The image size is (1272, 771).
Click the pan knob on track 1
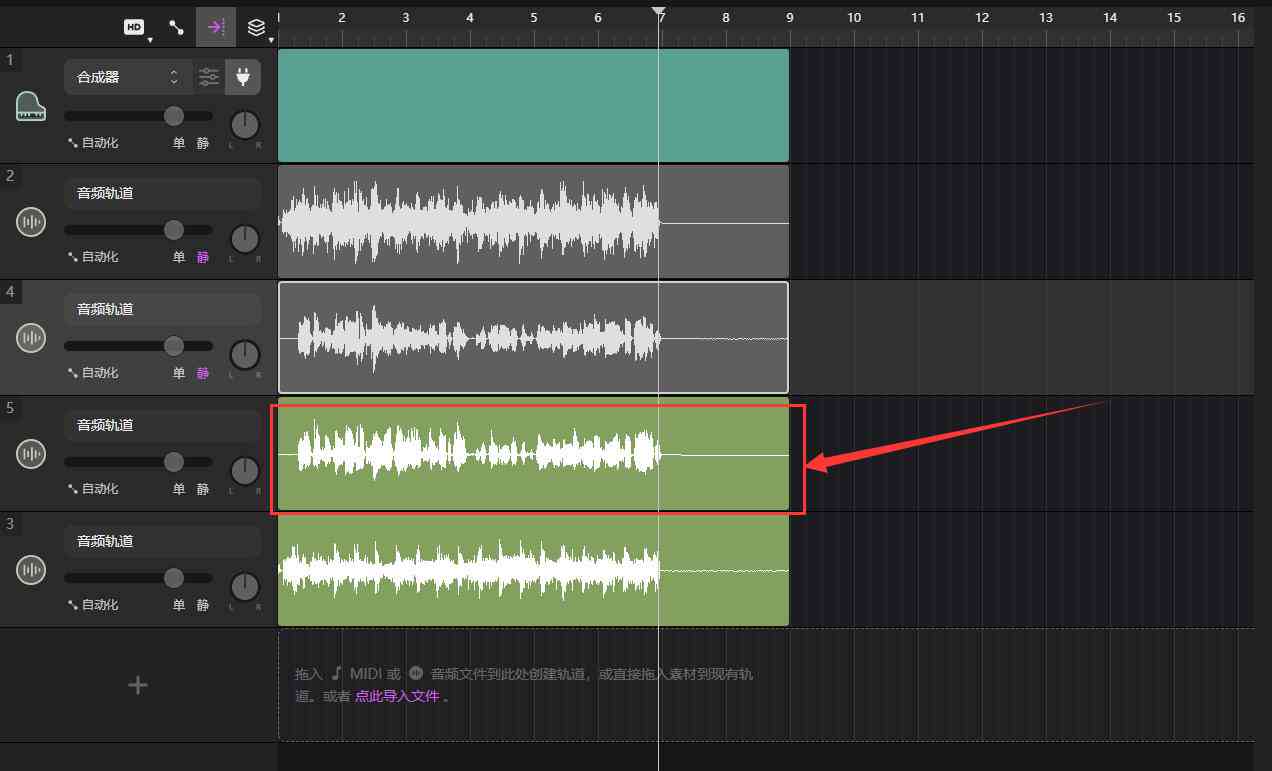(x=244, y=125)
